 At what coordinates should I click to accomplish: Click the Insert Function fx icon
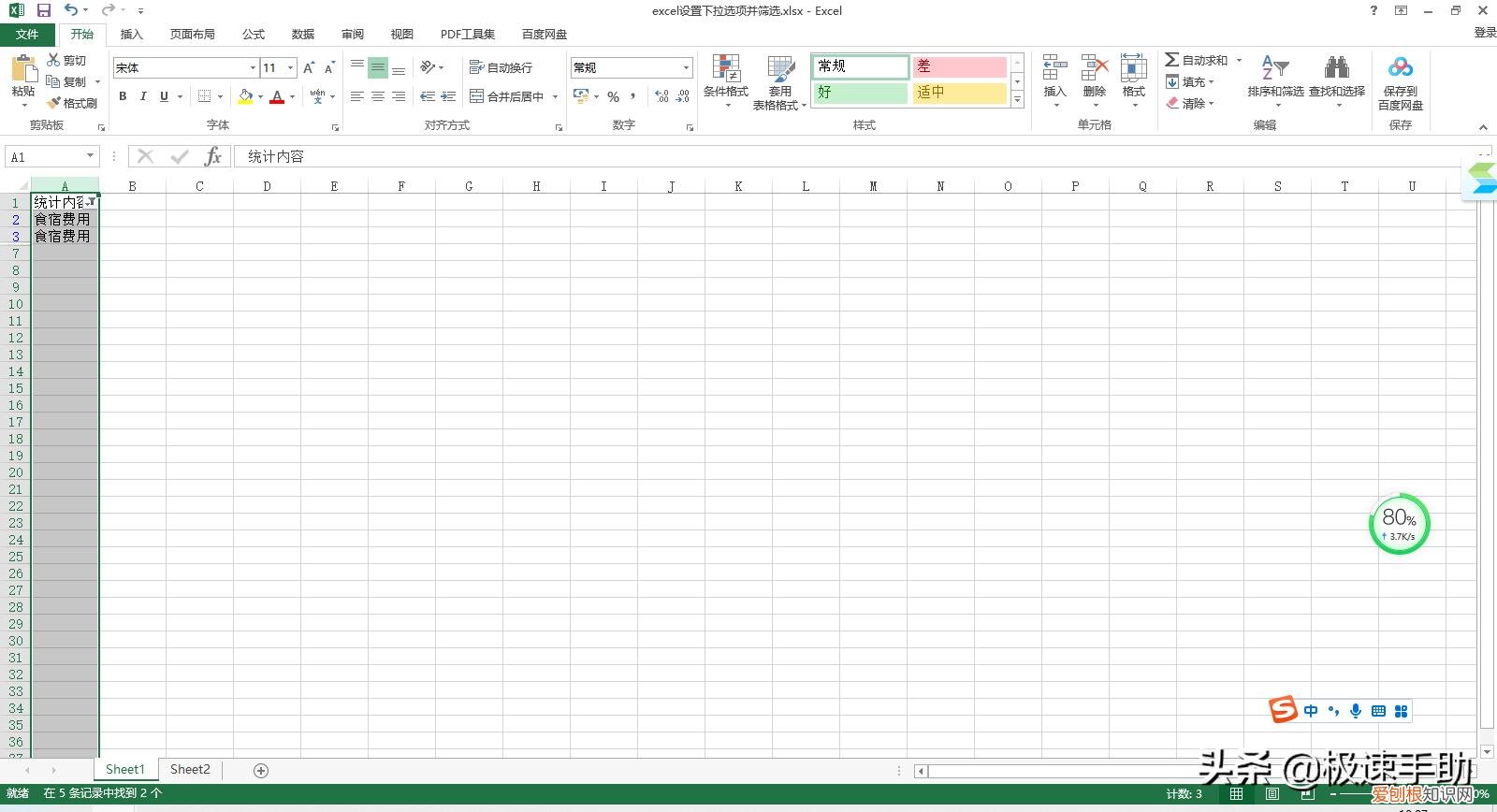point(213,156)
